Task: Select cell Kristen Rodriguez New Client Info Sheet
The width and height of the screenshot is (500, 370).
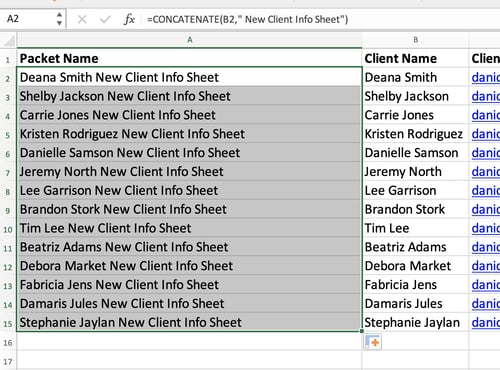Action: coord(189,134)
